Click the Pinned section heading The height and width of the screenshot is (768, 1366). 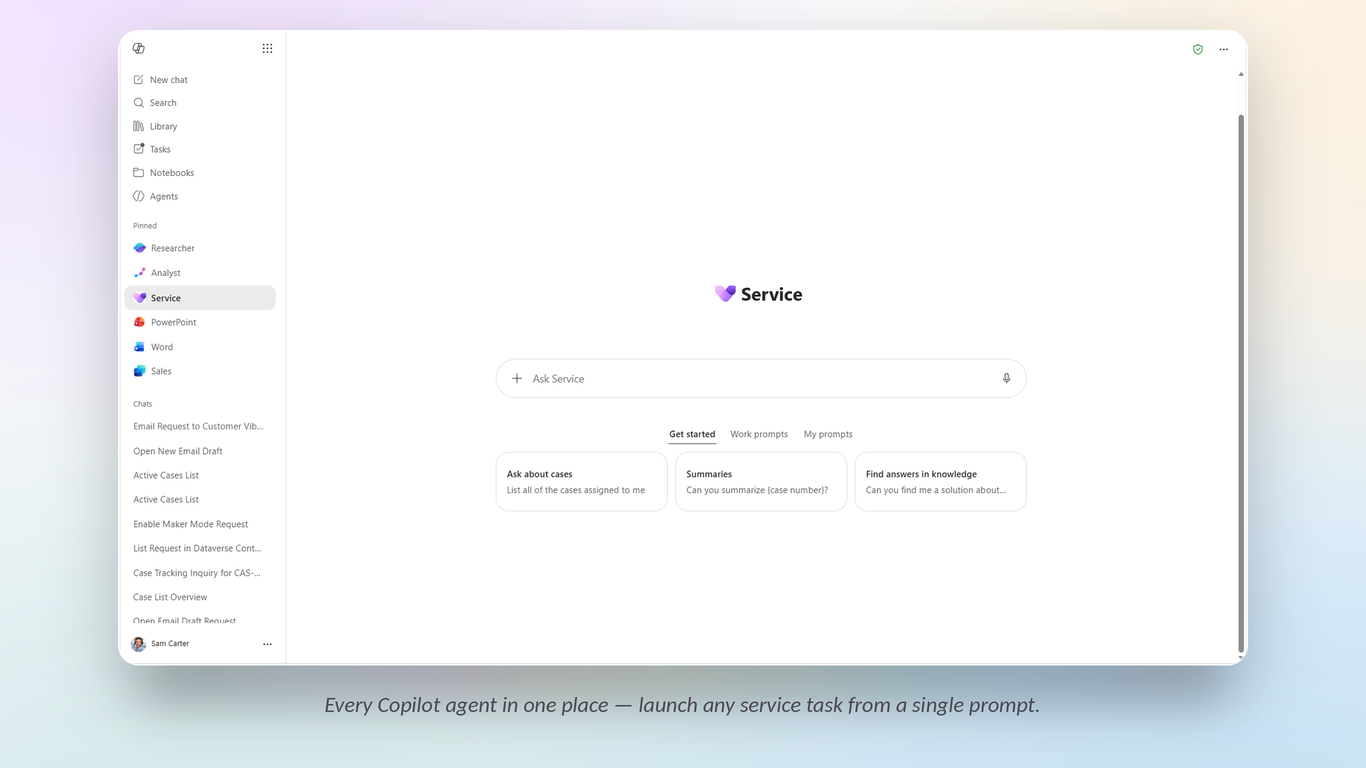(145, 226)
